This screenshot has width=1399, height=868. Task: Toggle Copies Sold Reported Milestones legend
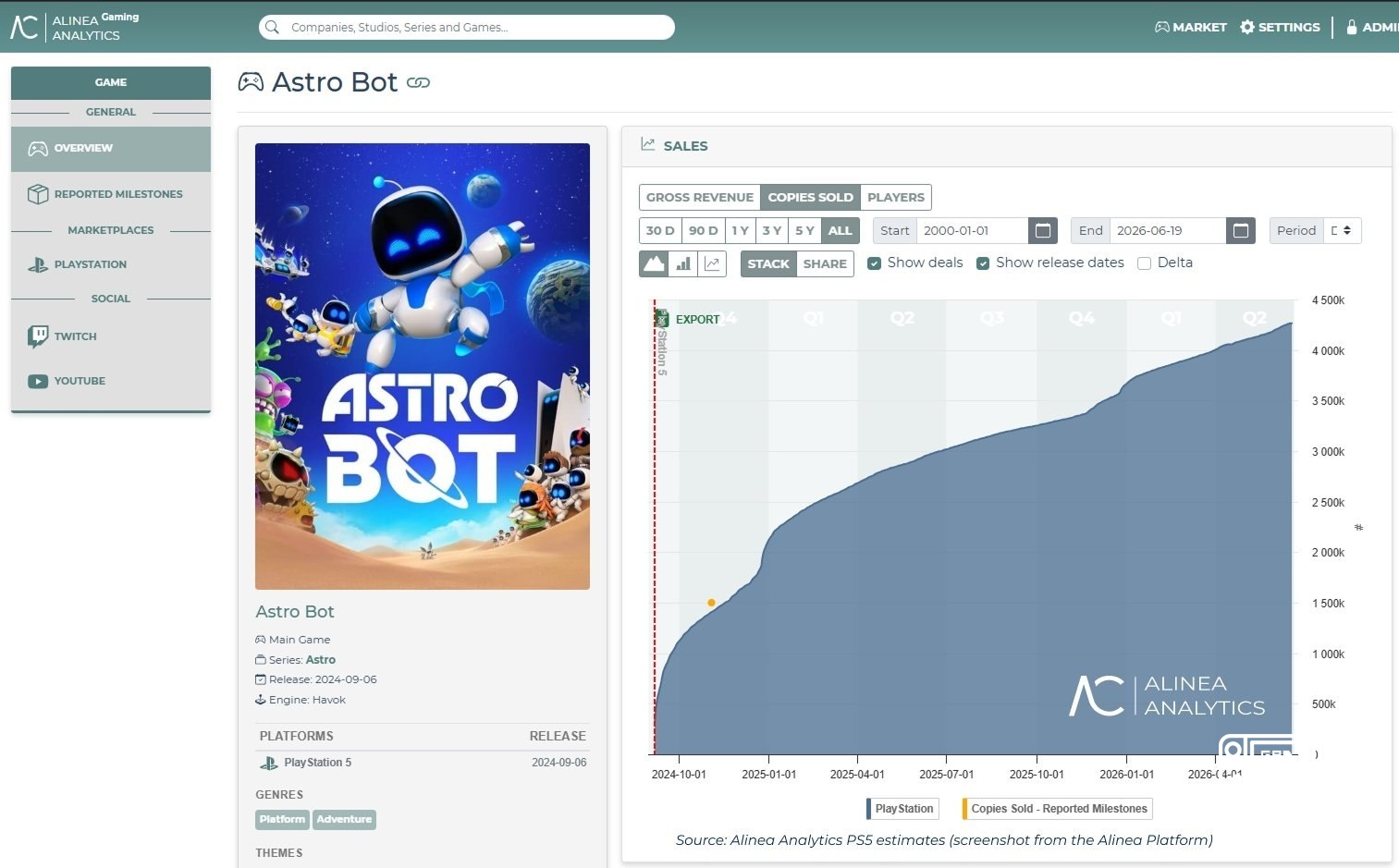1058,809
